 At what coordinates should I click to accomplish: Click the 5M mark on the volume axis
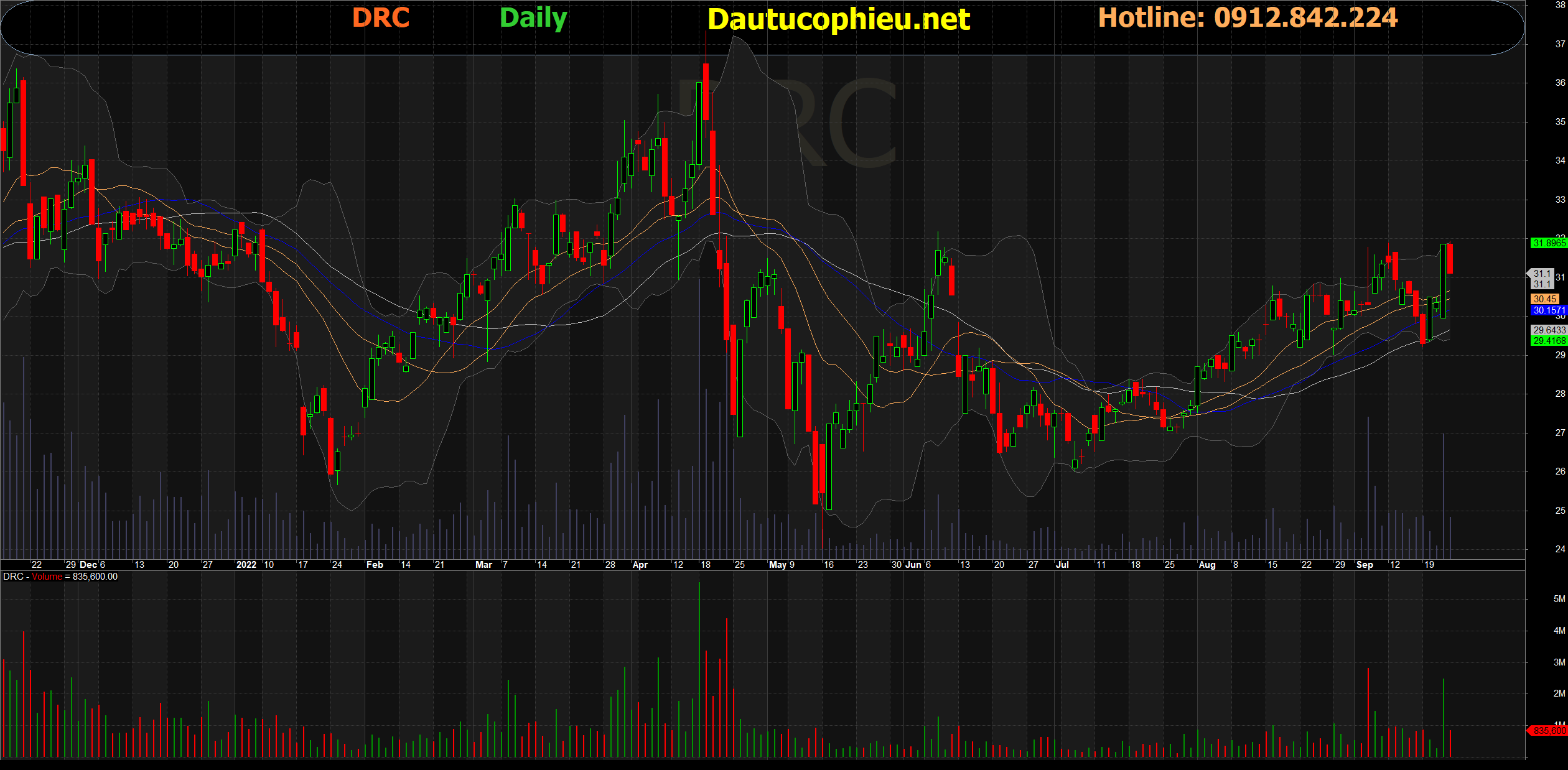click(x=1559, y=599)
